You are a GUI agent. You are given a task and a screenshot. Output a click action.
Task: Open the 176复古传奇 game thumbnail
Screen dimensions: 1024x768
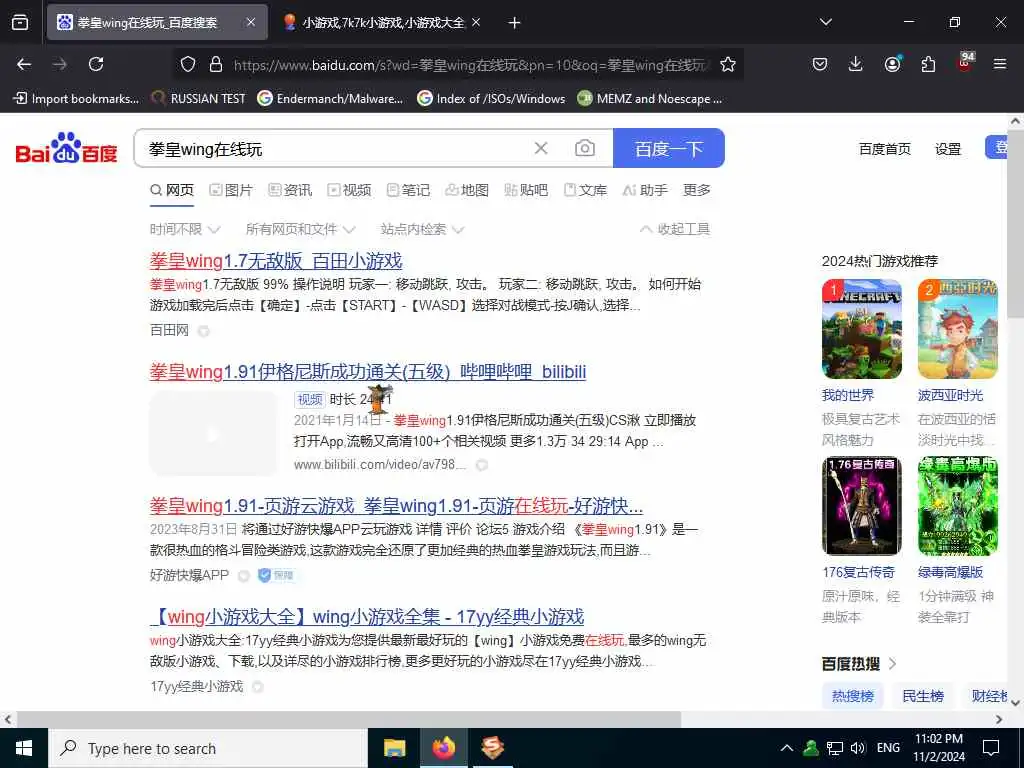861,505
